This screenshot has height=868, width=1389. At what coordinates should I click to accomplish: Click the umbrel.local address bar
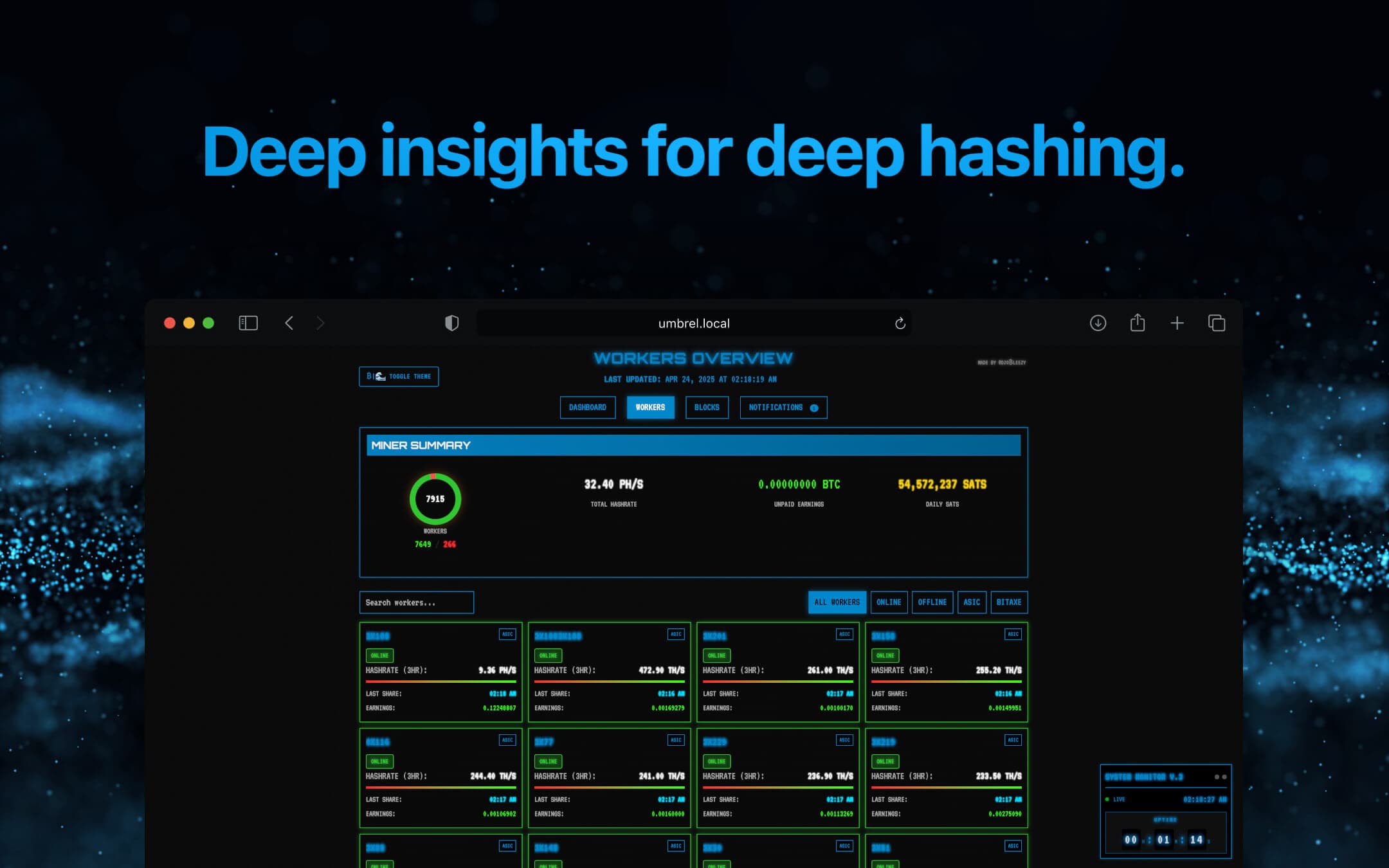693,323
